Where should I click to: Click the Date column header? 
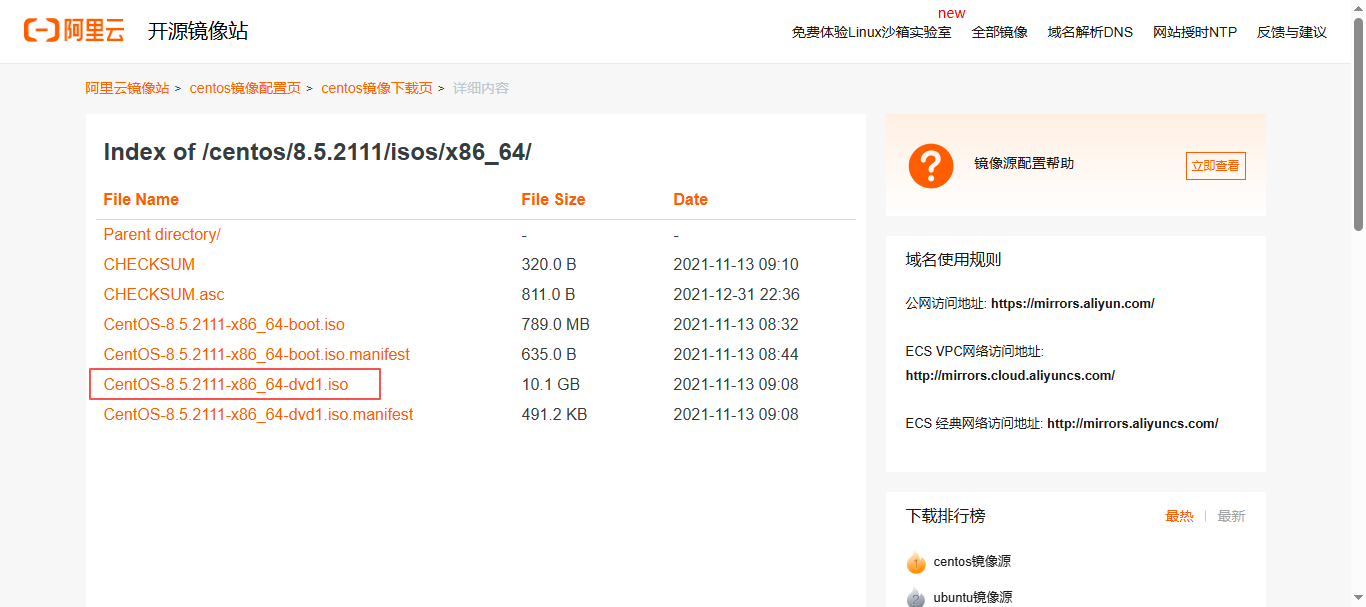tap(690, 199)
